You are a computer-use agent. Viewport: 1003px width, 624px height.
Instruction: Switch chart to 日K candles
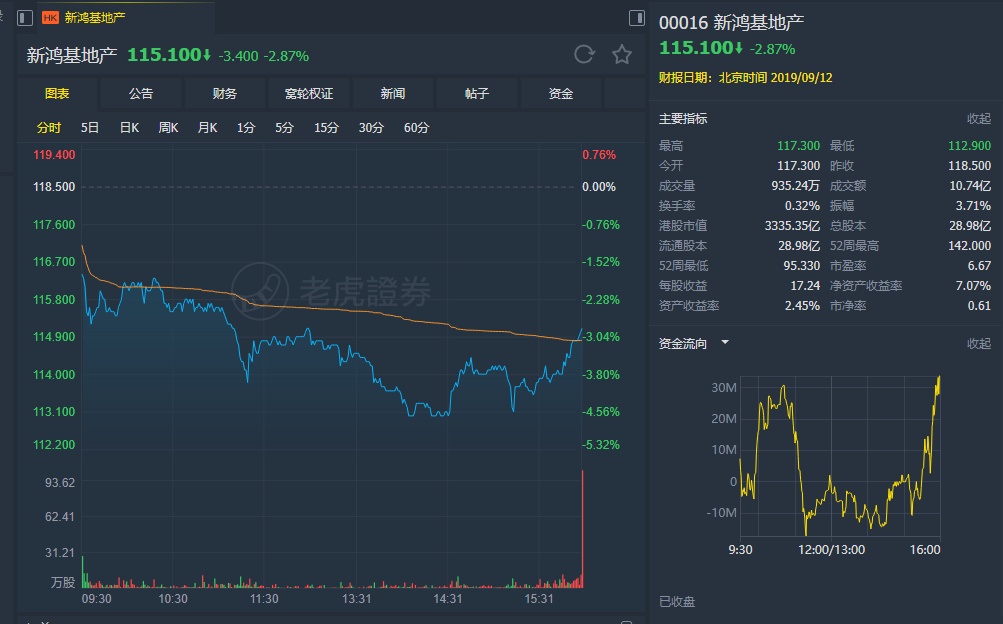coord(129,128)
